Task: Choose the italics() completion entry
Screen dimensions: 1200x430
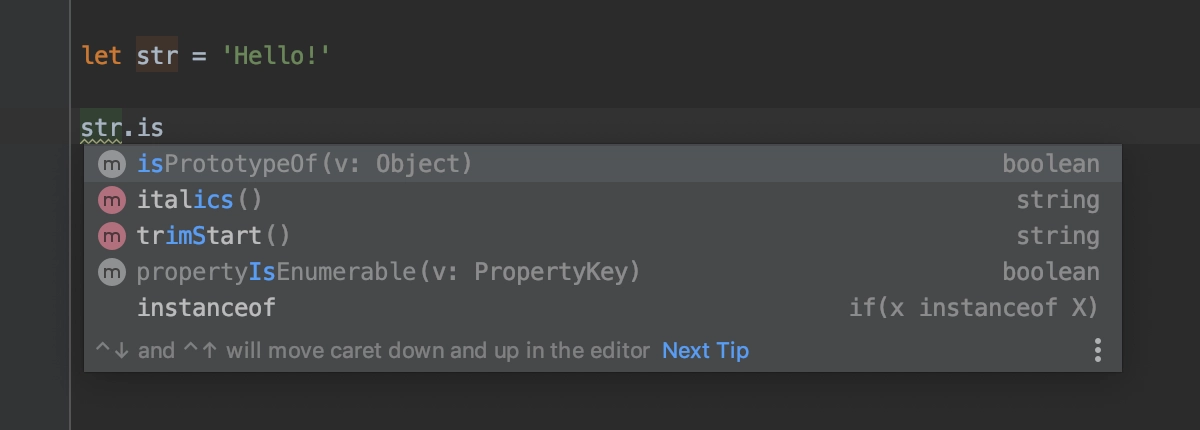Action: tap(602, 200)
